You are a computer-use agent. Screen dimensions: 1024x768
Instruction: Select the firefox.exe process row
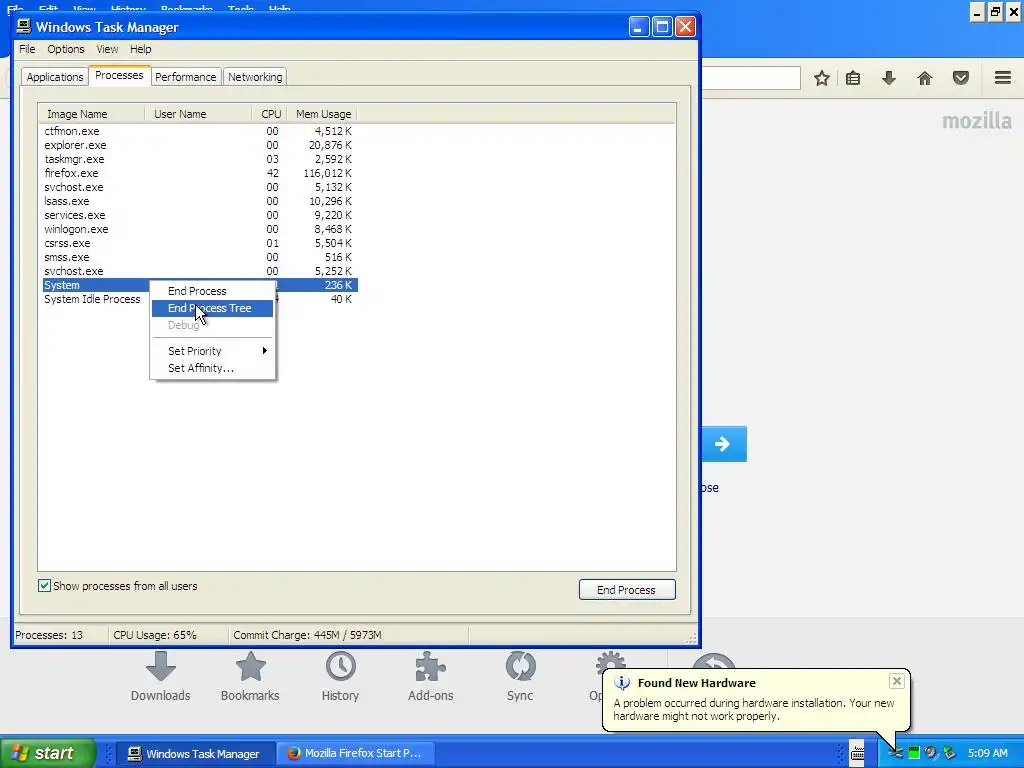pyautogui.click(x=200, y=173)
